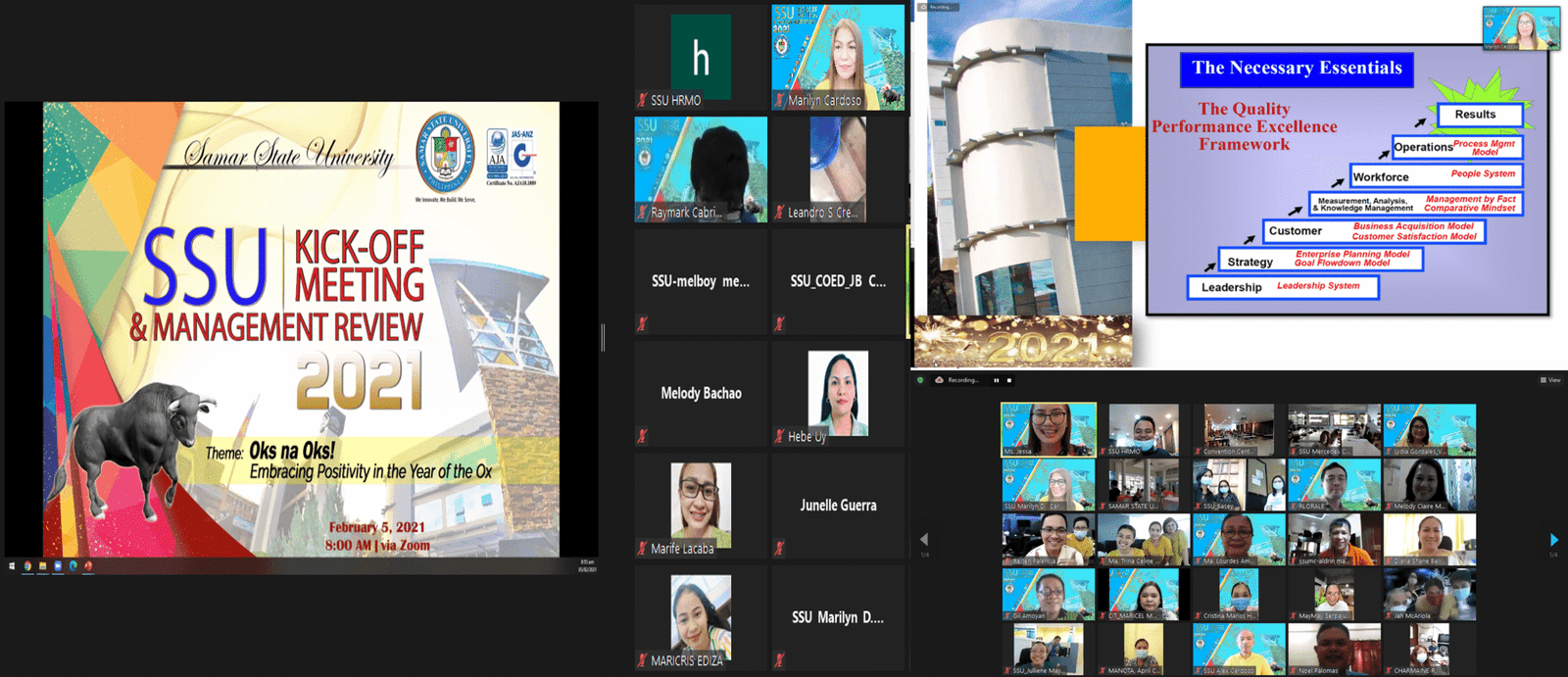Click 'The Necessary Essentials' slide title
The image size is (1568, 677).
point(1297,68)
